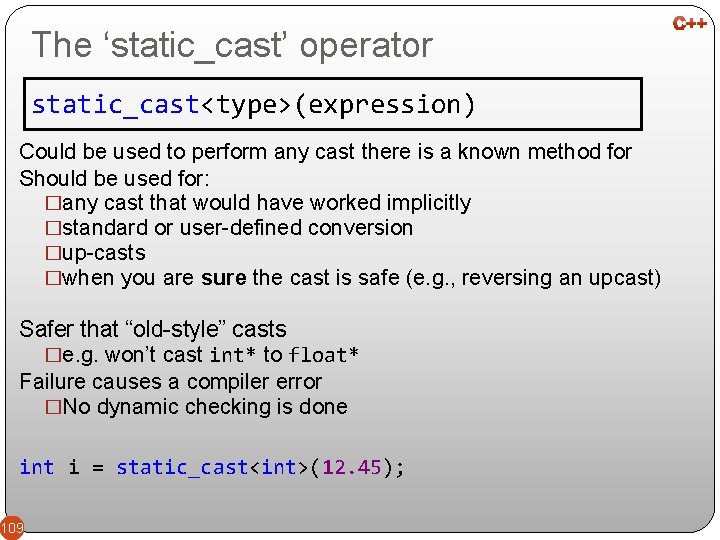Click the 'float*' code text
Screen dimensions: 720x540
point(324,355)
